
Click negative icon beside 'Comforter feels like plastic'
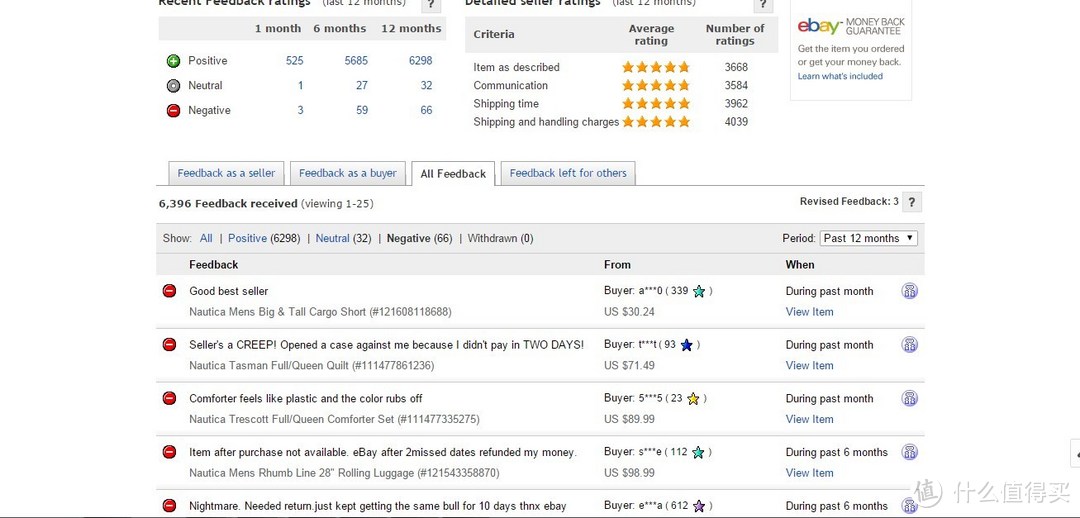169,398
